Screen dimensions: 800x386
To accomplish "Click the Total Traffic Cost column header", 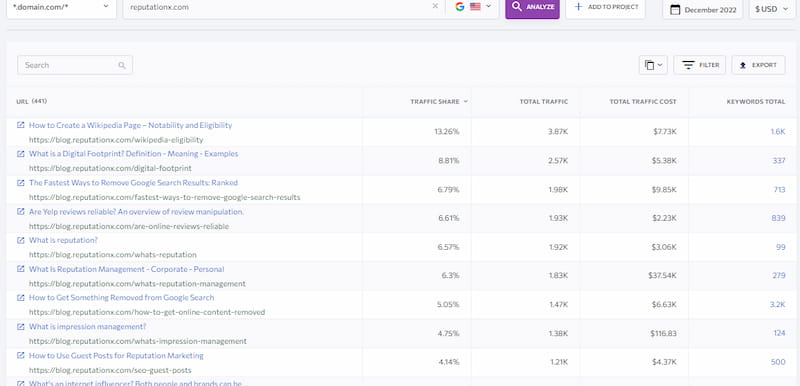I will point(643,101).
